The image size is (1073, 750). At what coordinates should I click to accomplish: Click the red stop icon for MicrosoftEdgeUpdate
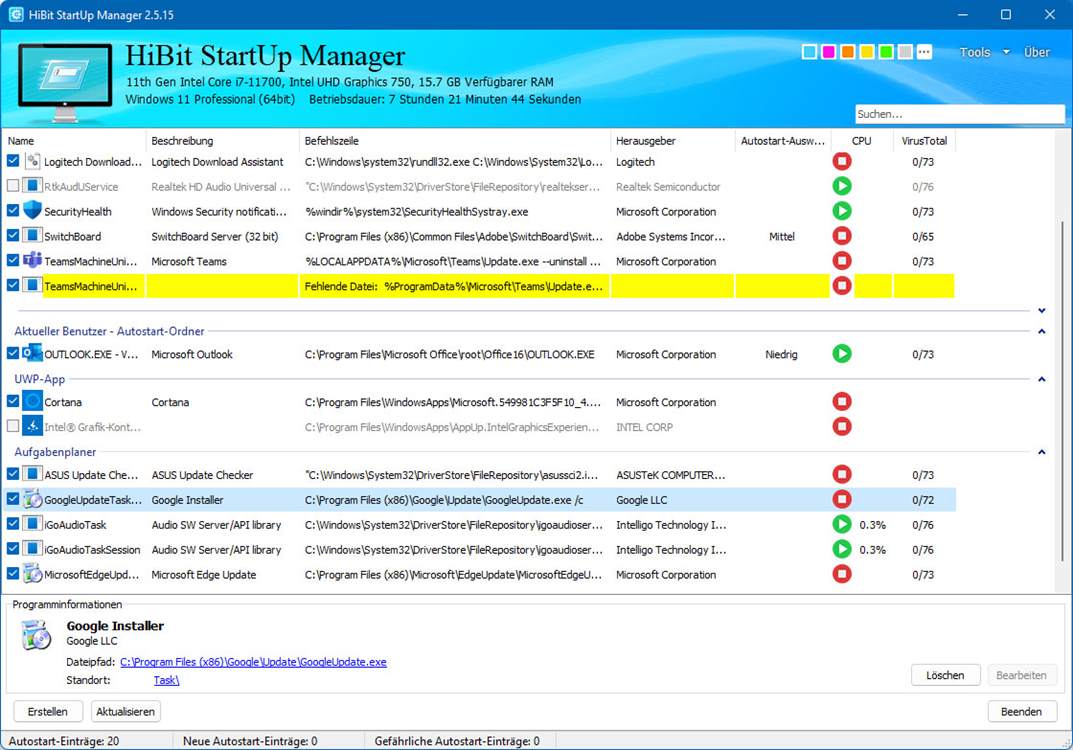(842, 574)
